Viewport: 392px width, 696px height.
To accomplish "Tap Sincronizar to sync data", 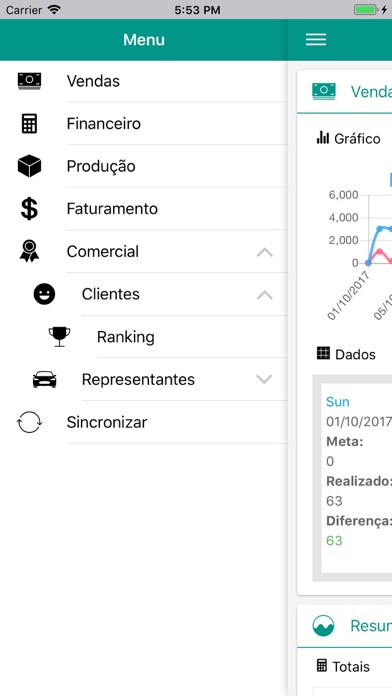I will coord(144,422).
